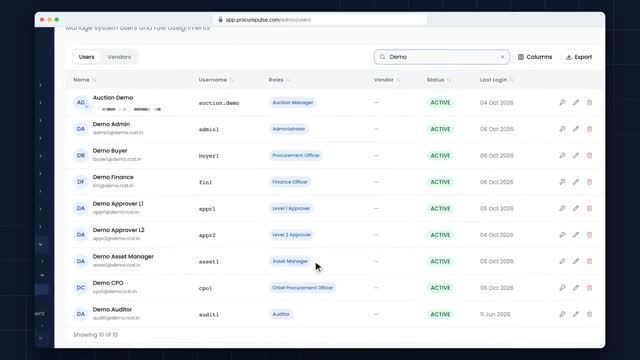The image size is (640, 360).
Task: Key icon in Demo Approver L2 row
Action: click(x=562, y=235)
